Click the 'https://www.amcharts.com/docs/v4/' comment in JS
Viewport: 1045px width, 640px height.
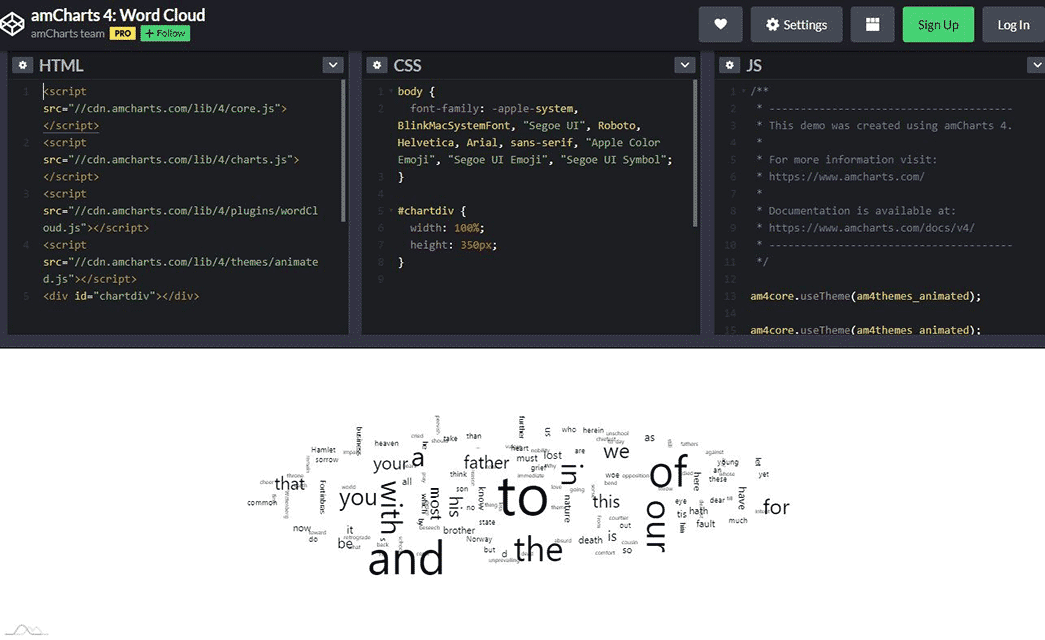pos(872,228)
